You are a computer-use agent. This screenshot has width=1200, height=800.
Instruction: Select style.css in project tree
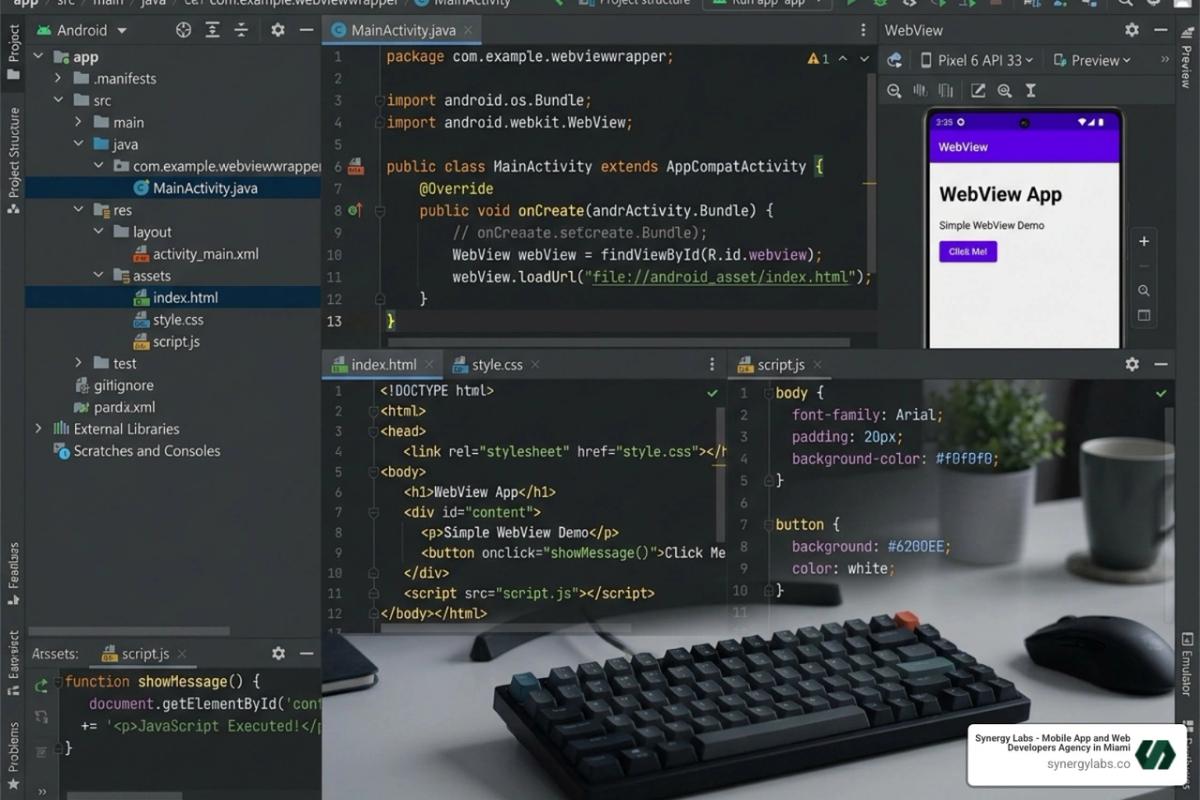click(178, 320)
